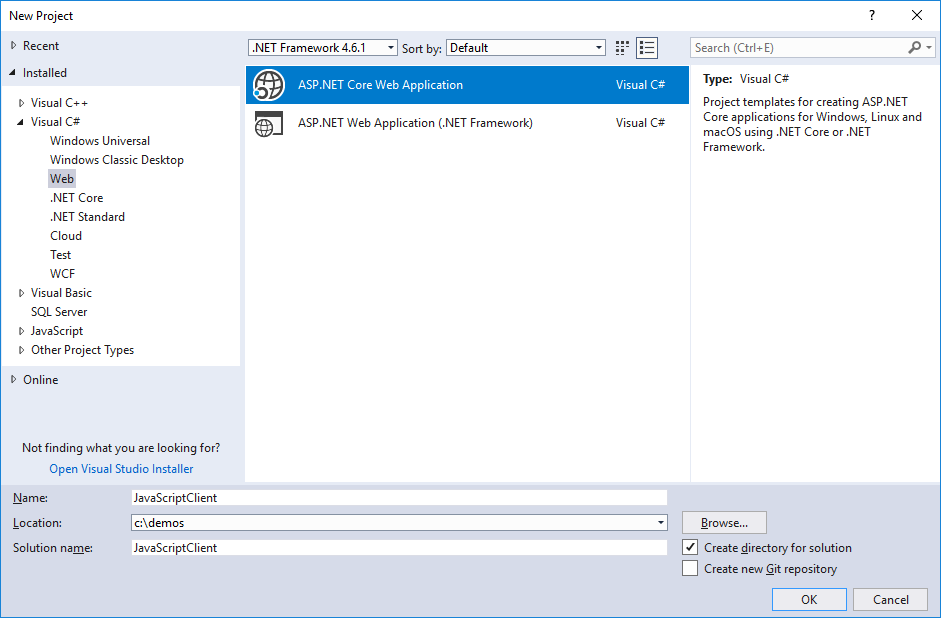The width and height of the screenshot is (941, 618).
Task: Click the JavaScript label
Action: tap(57, 331)
